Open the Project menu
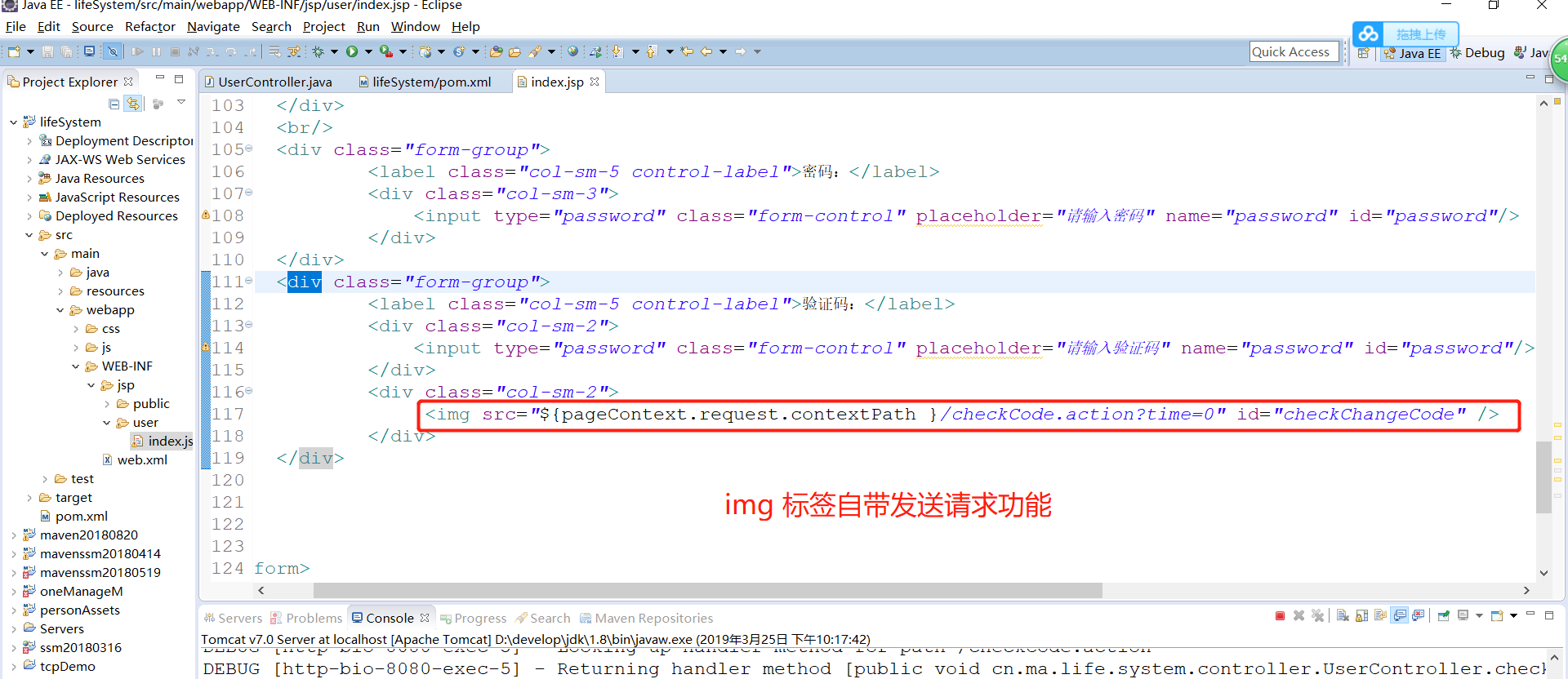 click(x=324, y=27)
